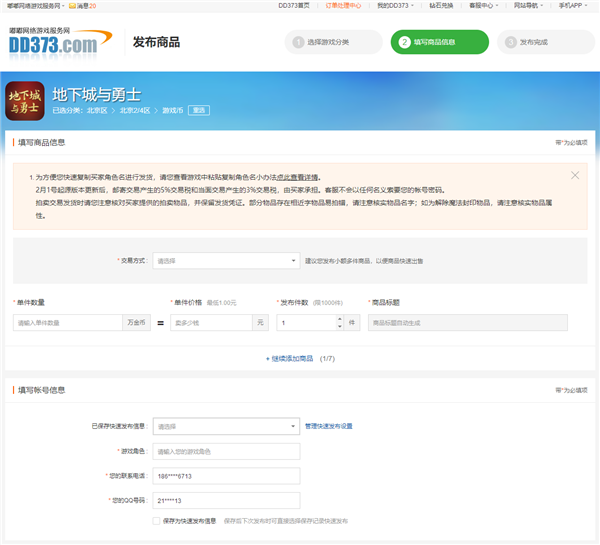Click the 消息 count 20
Image resolution: width=600 pixels, height=545 pixels.
(x=93, y=6)
